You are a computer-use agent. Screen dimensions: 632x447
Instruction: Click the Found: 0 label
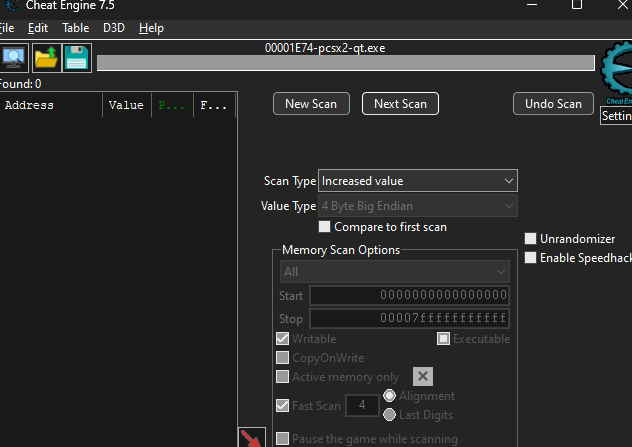[20, 84]
